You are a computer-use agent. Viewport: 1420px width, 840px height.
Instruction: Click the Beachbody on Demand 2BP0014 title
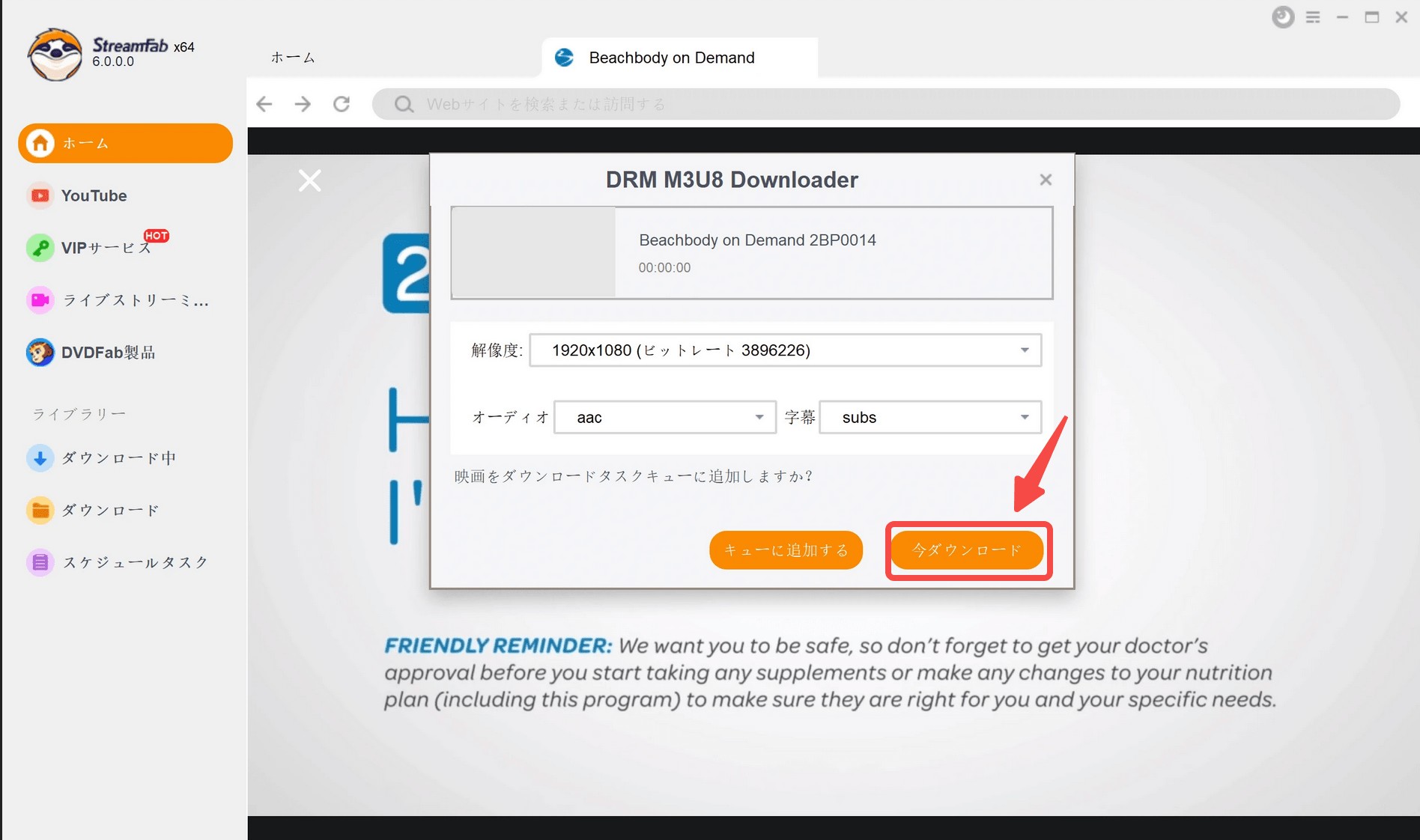pos(757,240)
